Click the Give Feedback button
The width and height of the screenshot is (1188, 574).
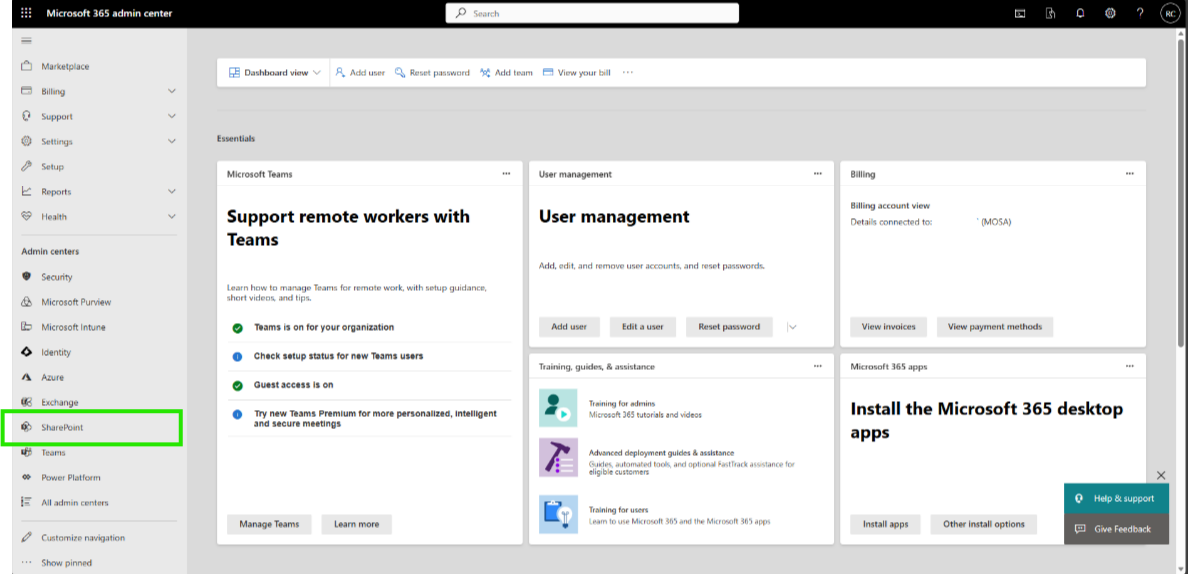click(1116, 529)
